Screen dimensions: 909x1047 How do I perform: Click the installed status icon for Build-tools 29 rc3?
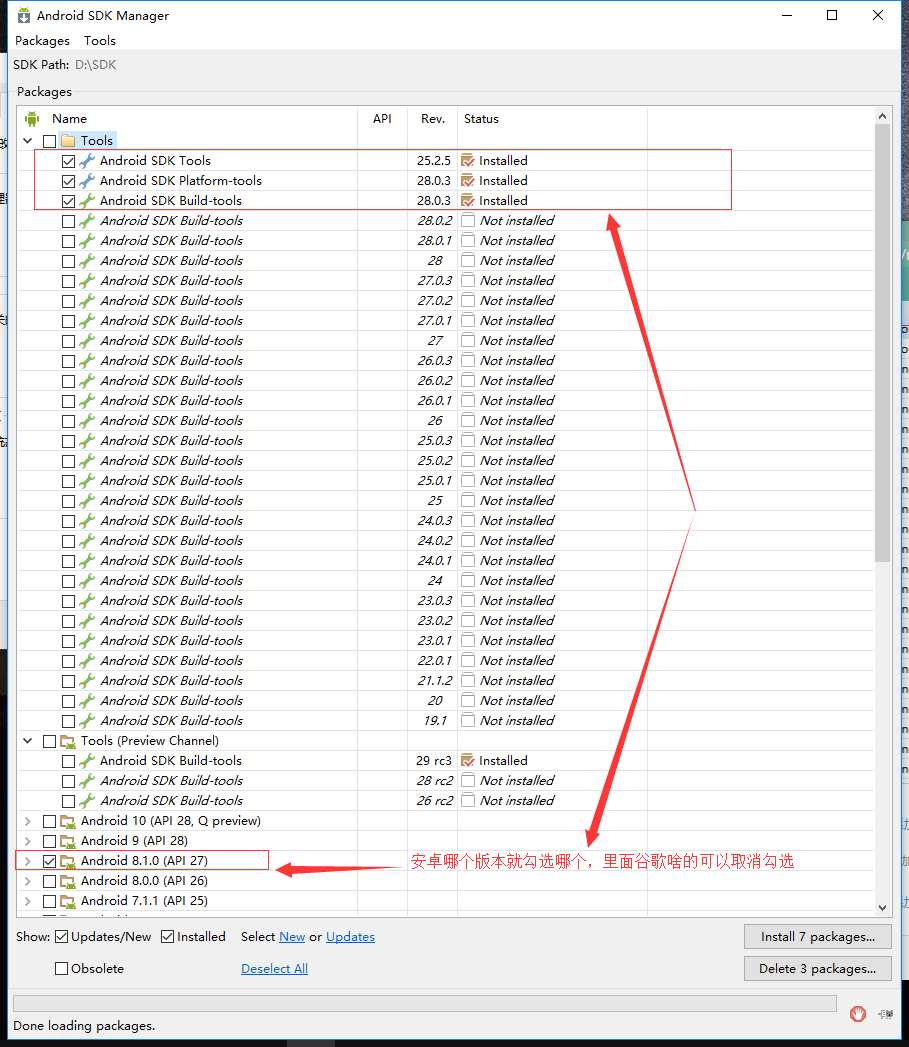468,761
